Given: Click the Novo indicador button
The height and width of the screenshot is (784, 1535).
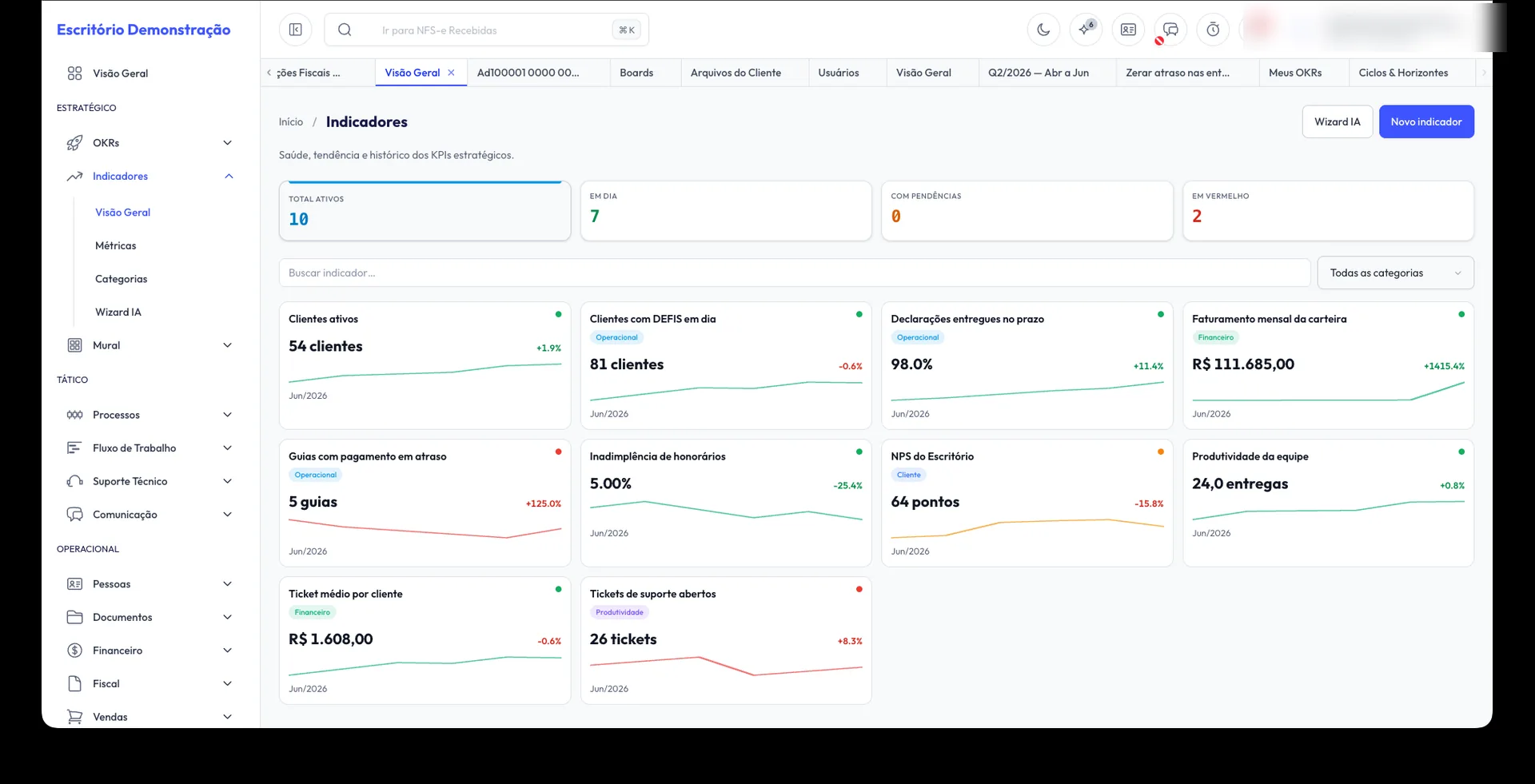Looking at the screenshot, I should (1426, 122).
